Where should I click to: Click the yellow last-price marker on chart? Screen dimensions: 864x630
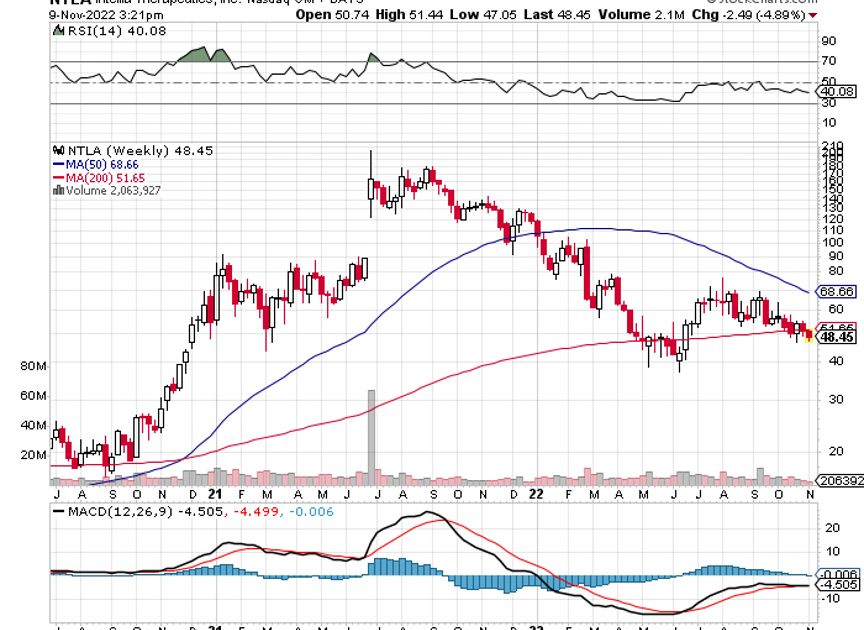[x=809, y=339]
